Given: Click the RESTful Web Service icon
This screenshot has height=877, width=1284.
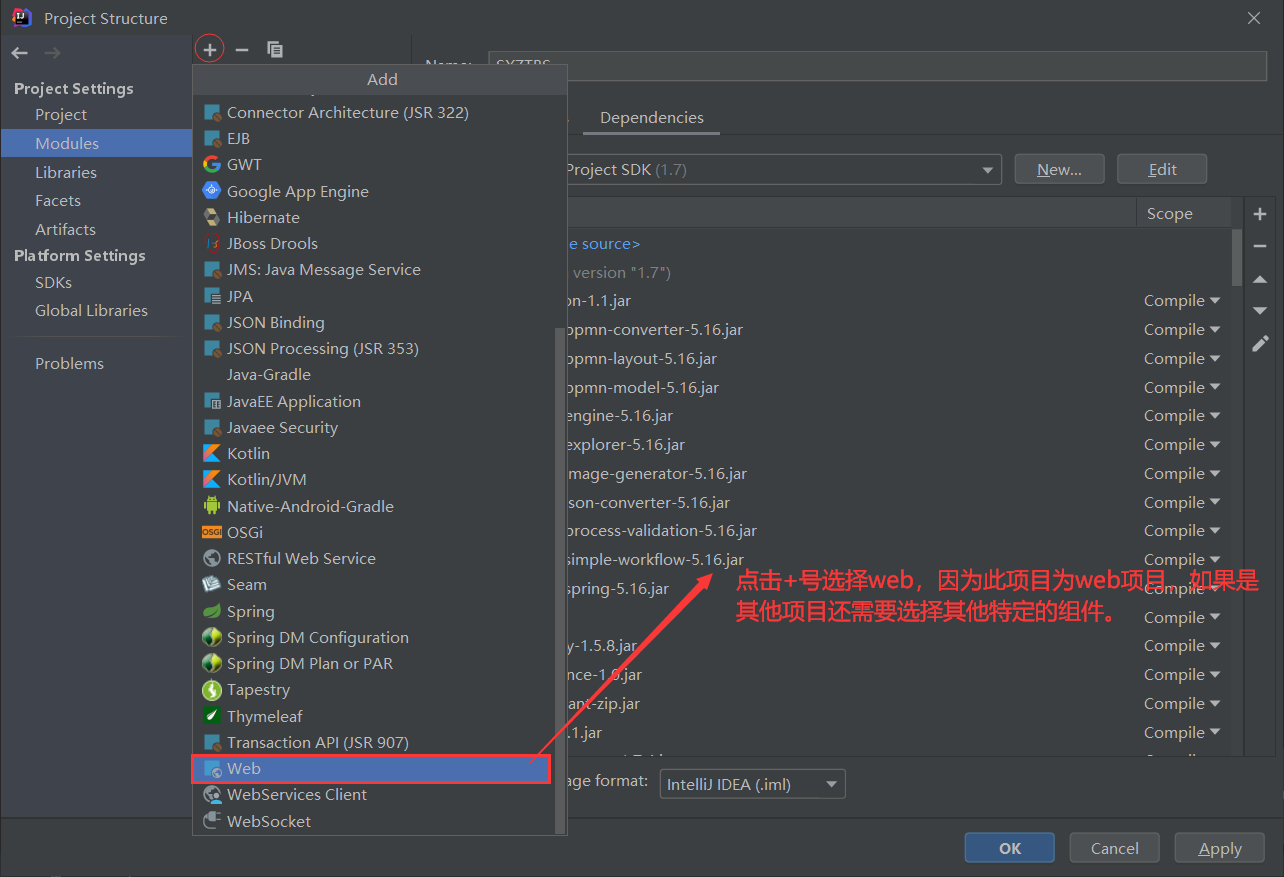Looking at the screenshot, I should click(x=212, y=558).
